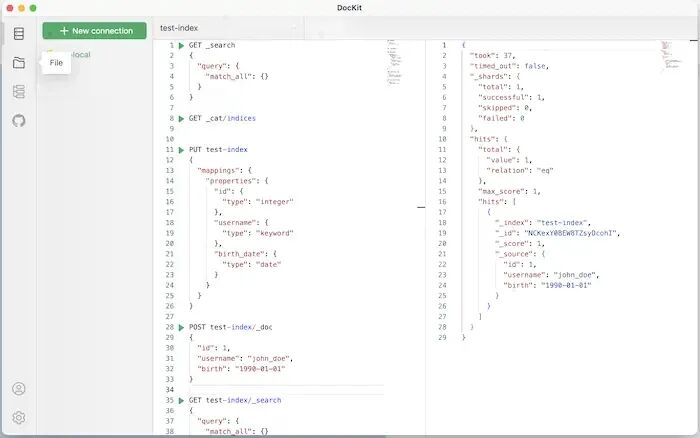
Task: Click the "POST test-index/_doc" text
Action: coord(230,327)
